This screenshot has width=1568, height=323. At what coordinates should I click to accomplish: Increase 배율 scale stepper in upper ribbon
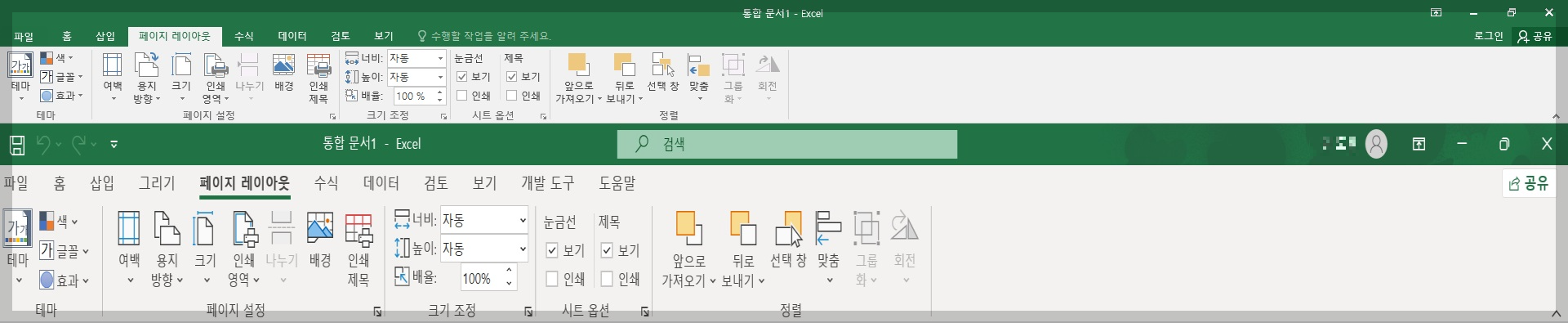click(439, 92)
